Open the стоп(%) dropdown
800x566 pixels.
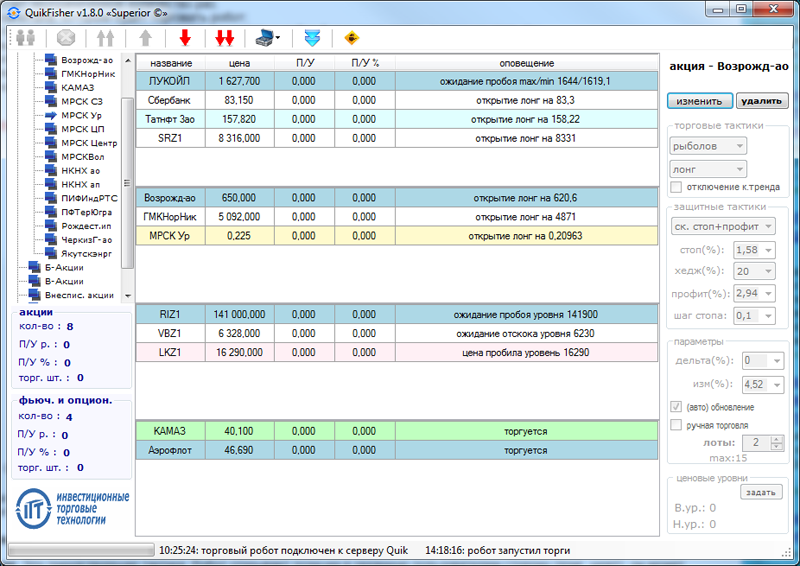pyautogui.click(x=755, y=250)
